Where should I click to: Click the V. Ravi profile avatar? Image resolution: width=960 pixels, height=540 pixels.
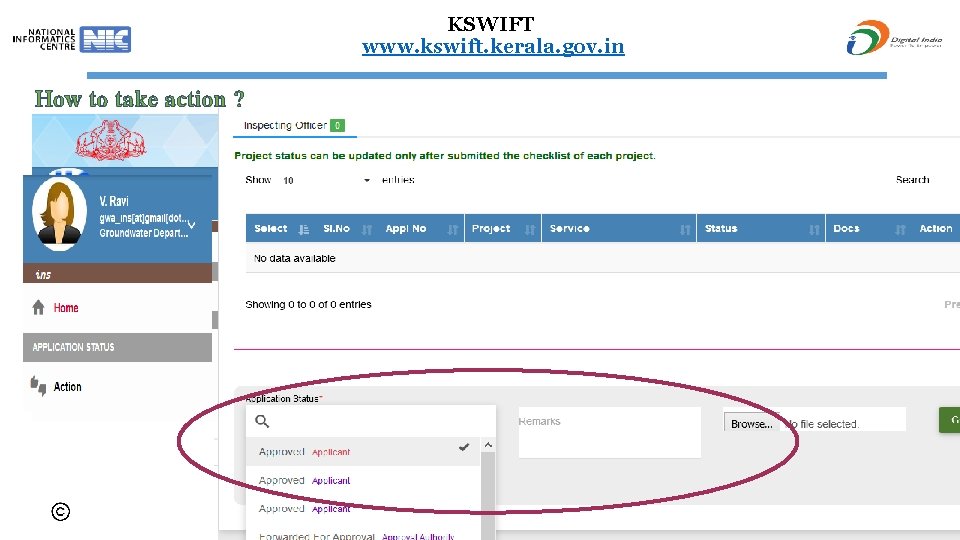(59, 215)
